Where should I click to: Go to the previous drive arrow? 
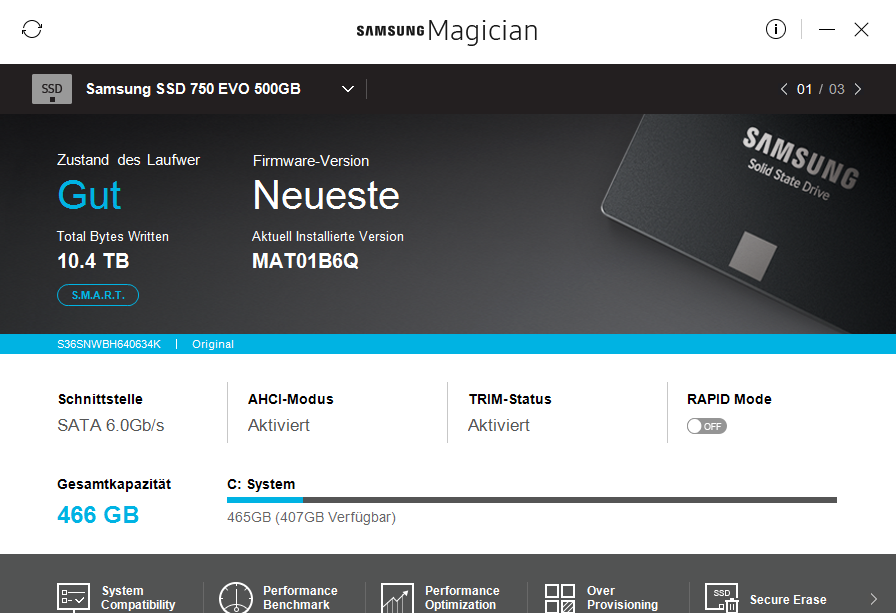784,89
